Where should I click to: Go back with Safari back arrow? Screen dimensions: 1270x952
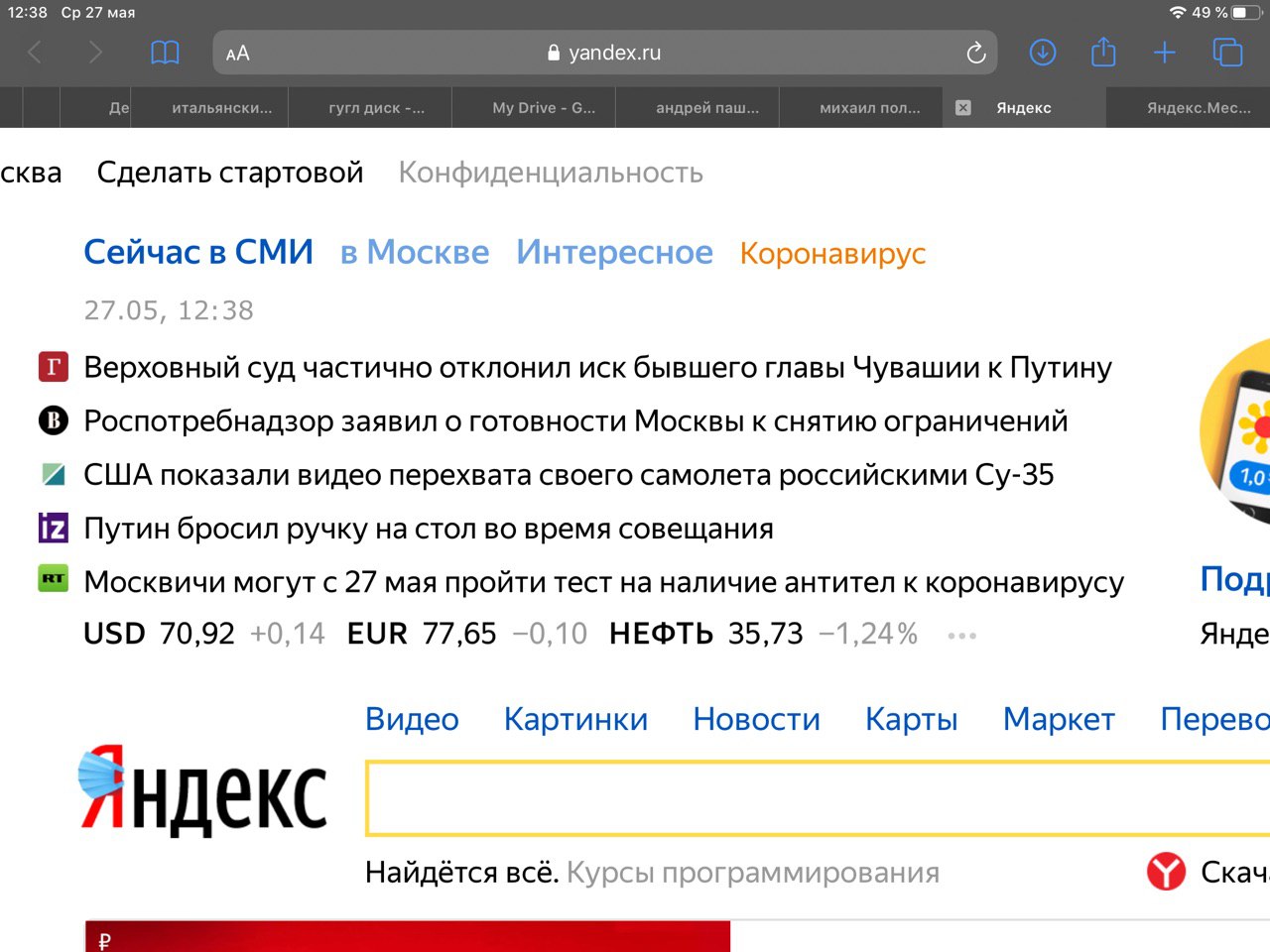pyautogui.click(x=35, y=53)
